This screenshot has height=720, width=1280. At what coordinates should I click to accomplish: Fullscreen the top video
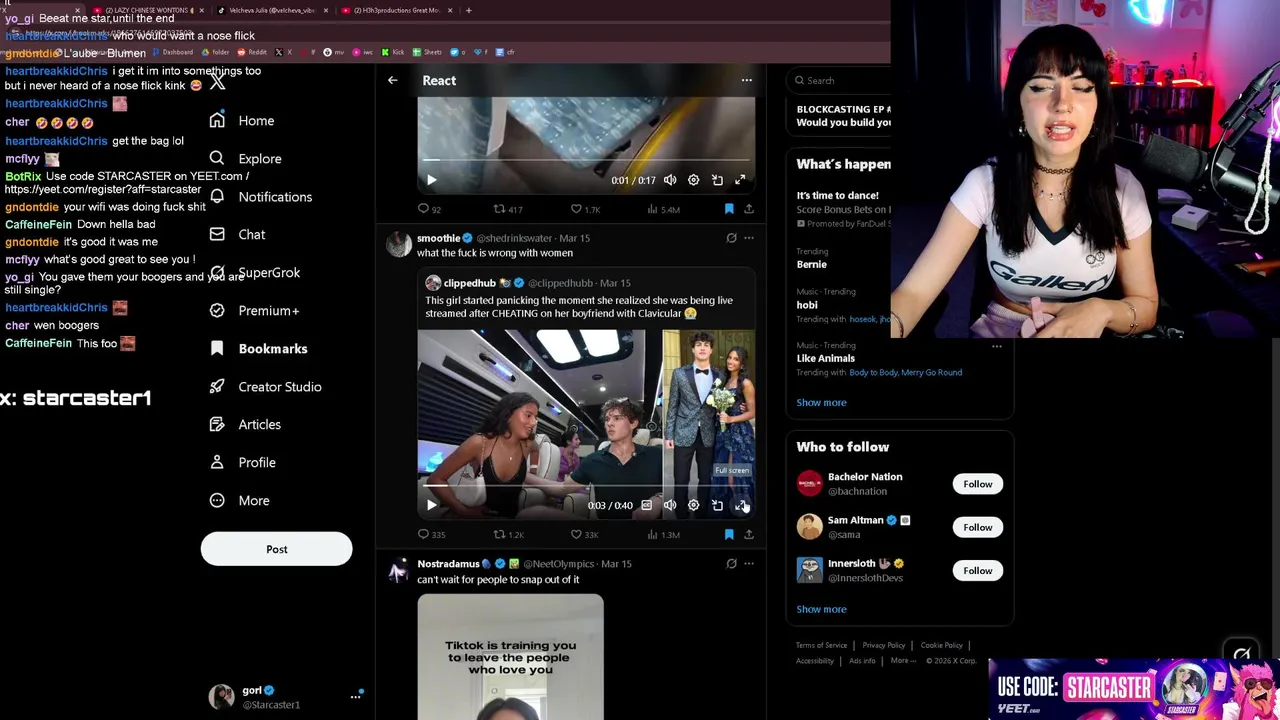coord(740,180)
